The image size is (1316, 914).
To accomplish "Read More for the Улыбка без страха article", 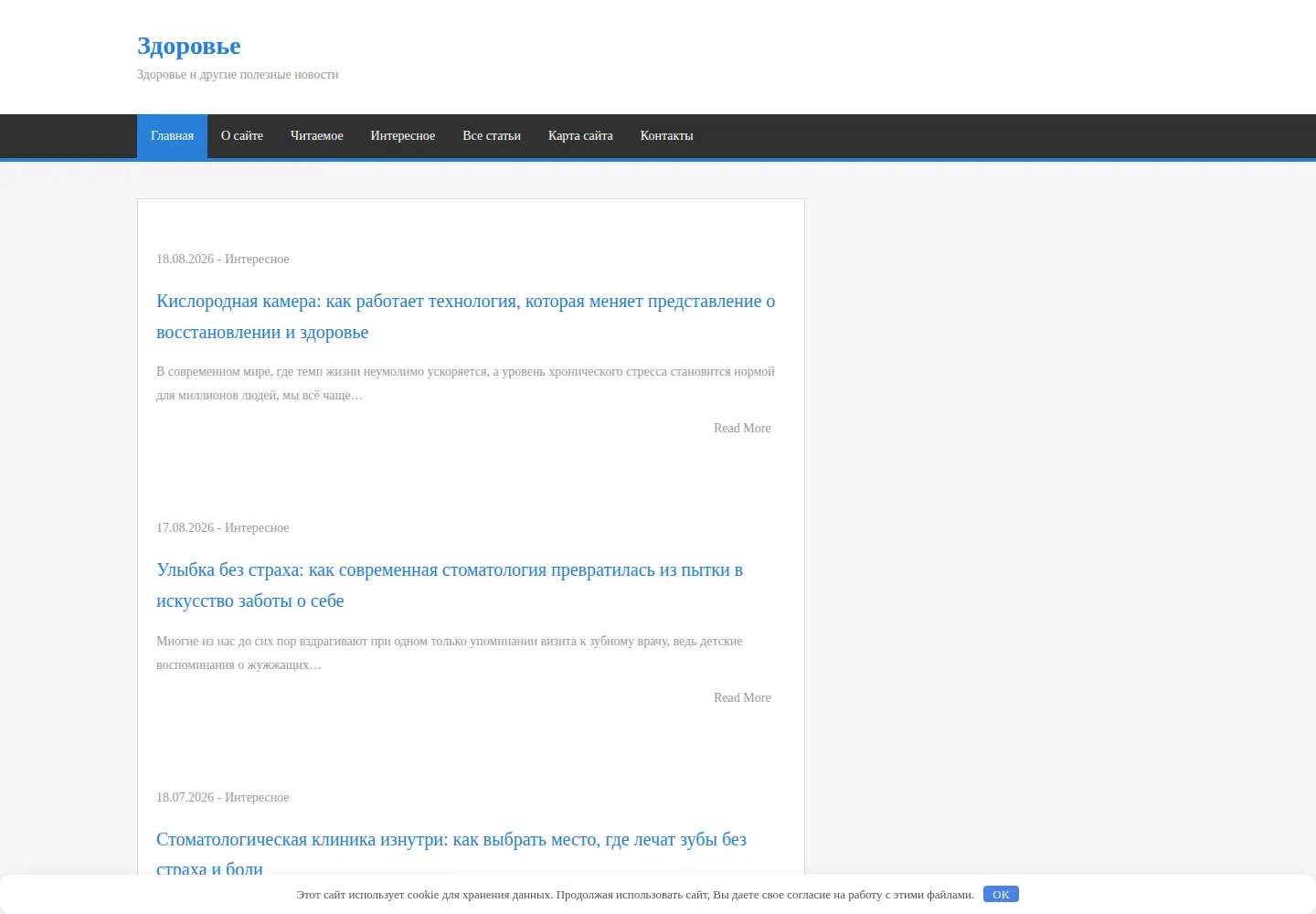I will pyautogui.click(x=742, y=697).
